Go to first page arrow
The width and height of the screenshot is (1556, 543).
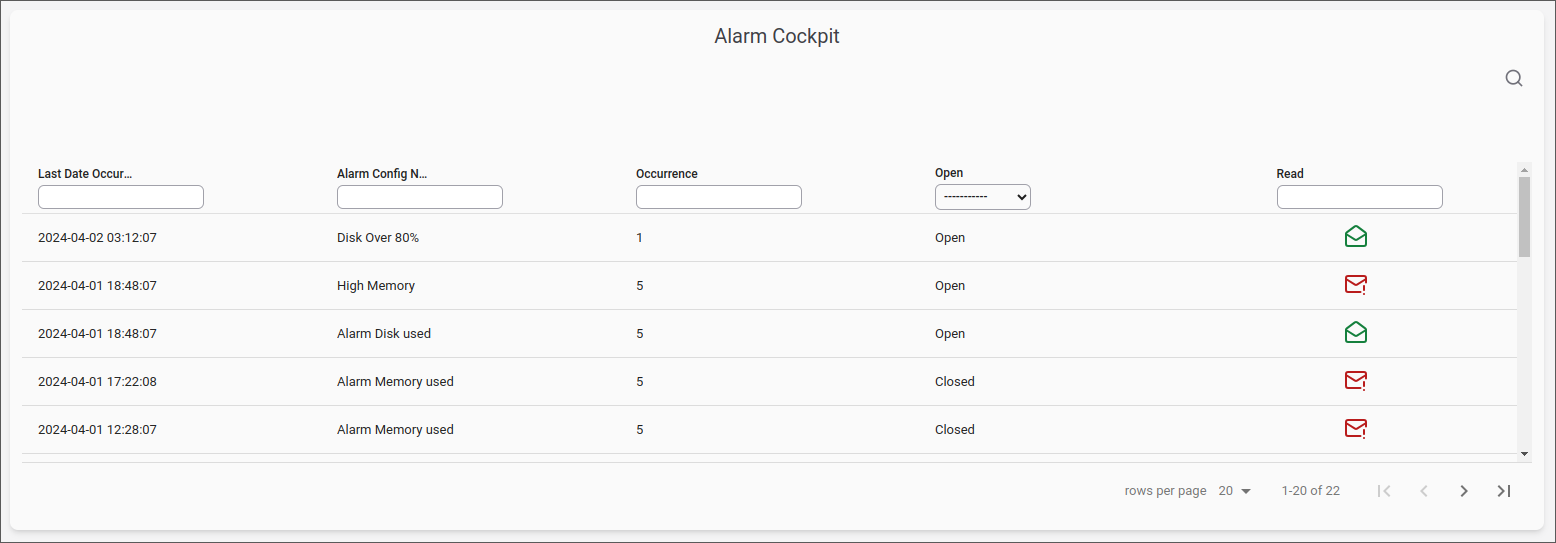1384,491
